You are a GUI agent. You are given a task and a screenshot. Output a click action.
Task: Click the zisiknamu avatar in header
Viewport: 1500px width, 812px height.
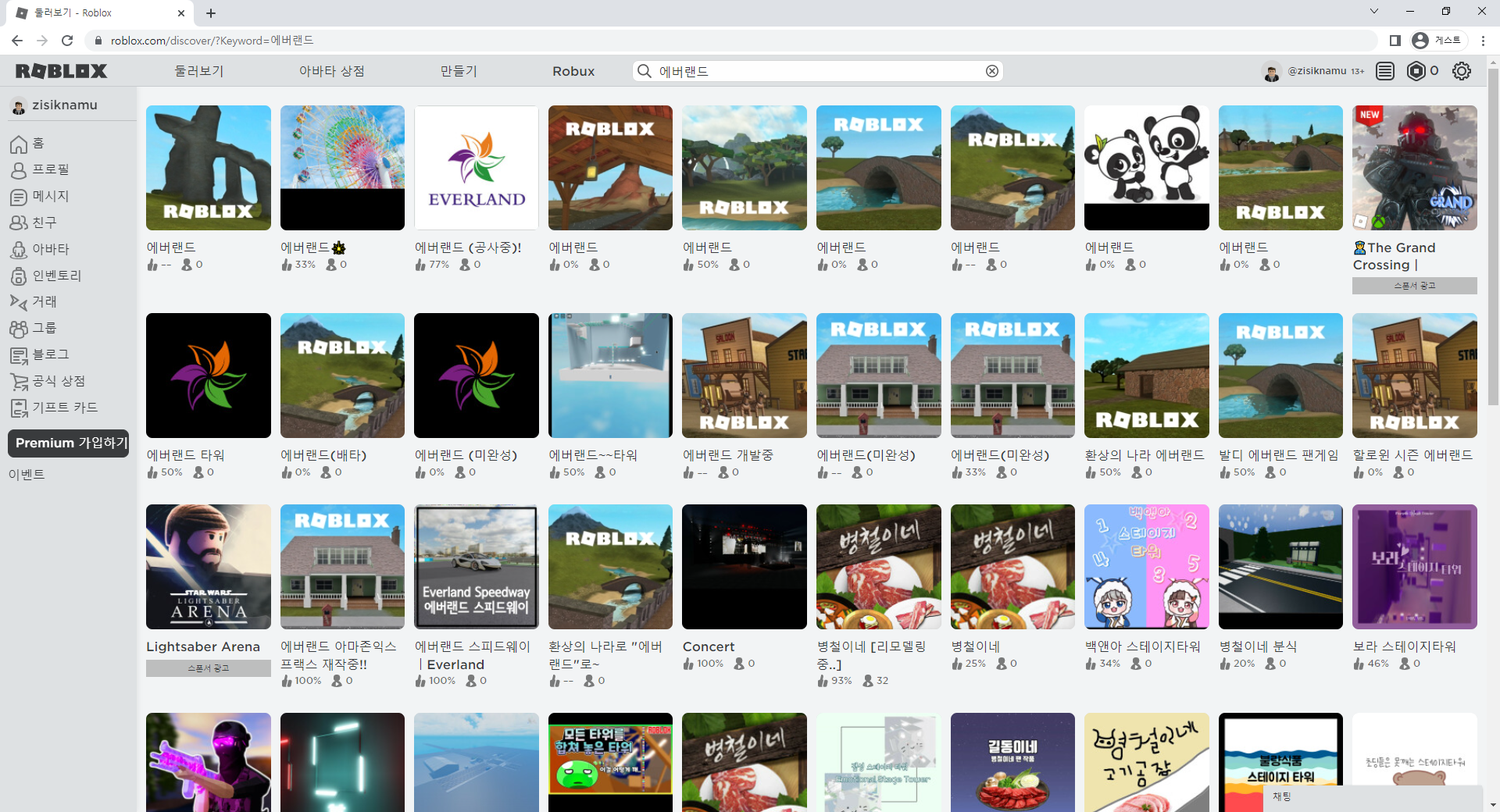tap(1272, 72)
